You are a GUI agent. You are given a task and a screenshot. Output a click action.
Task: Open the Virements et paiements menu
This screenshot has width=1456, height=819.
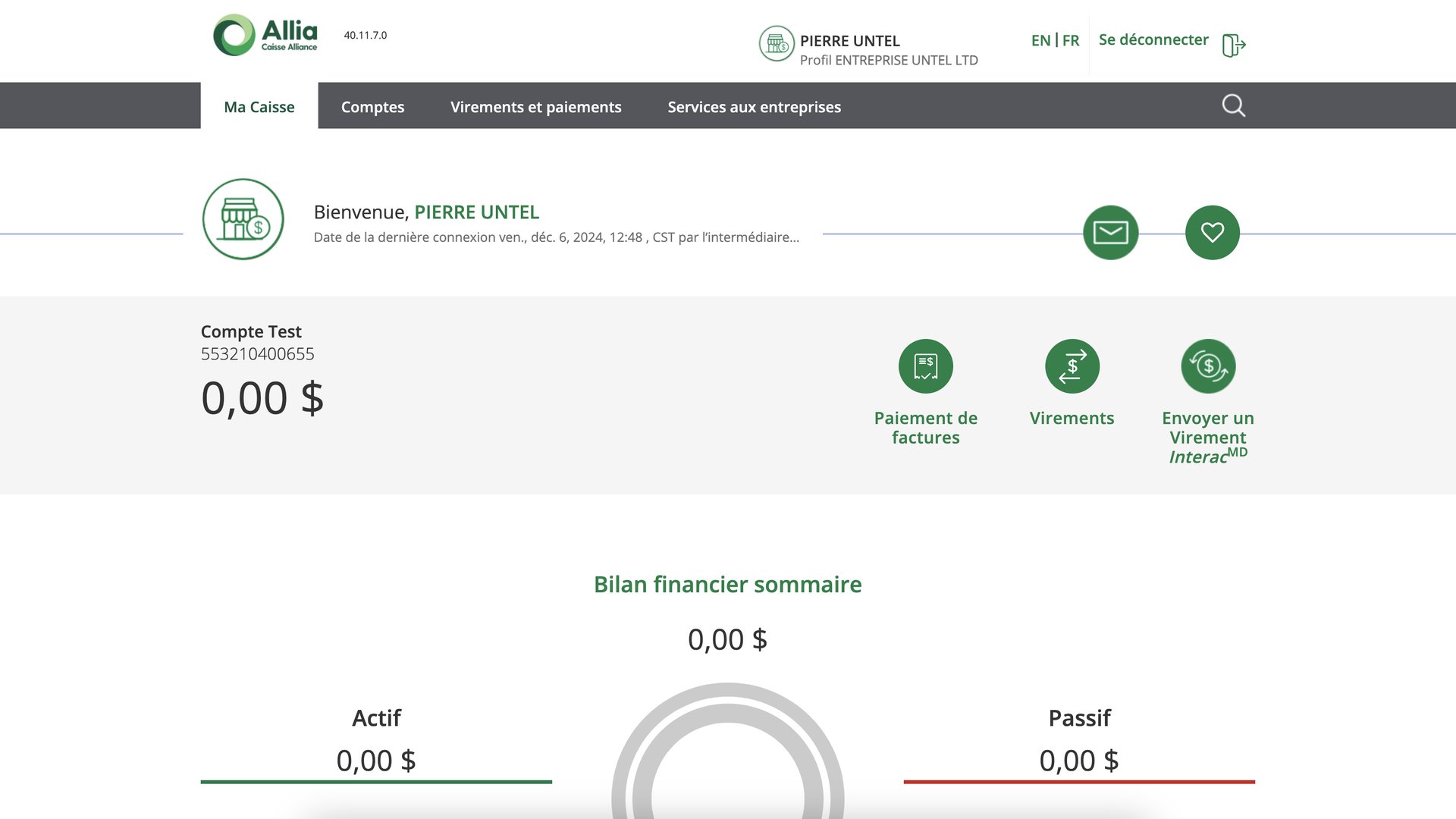click(535, 107)
